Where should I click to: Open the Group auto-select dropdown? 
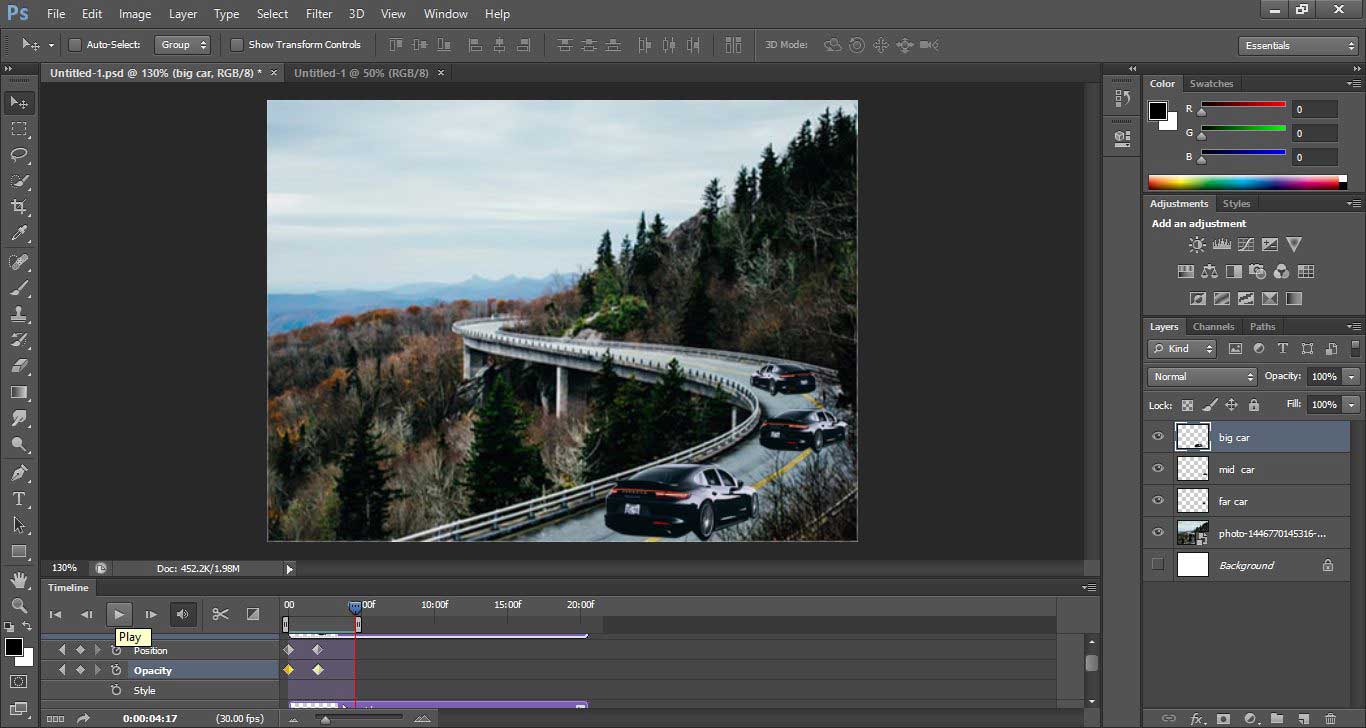pyautogui.click(x=183, y=45)
